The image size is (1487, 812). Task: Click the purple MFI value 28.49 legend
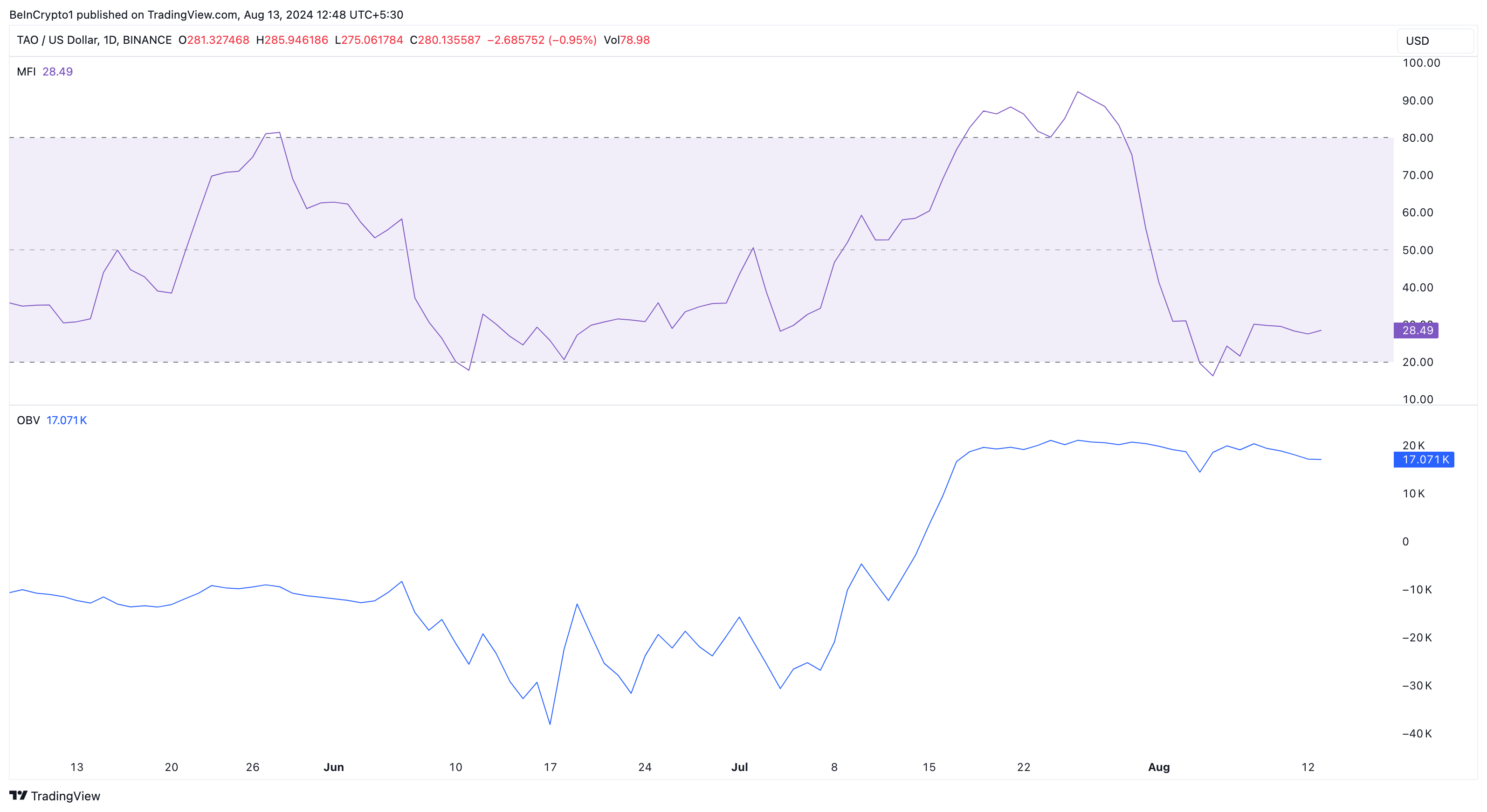(x=57, y=72)
